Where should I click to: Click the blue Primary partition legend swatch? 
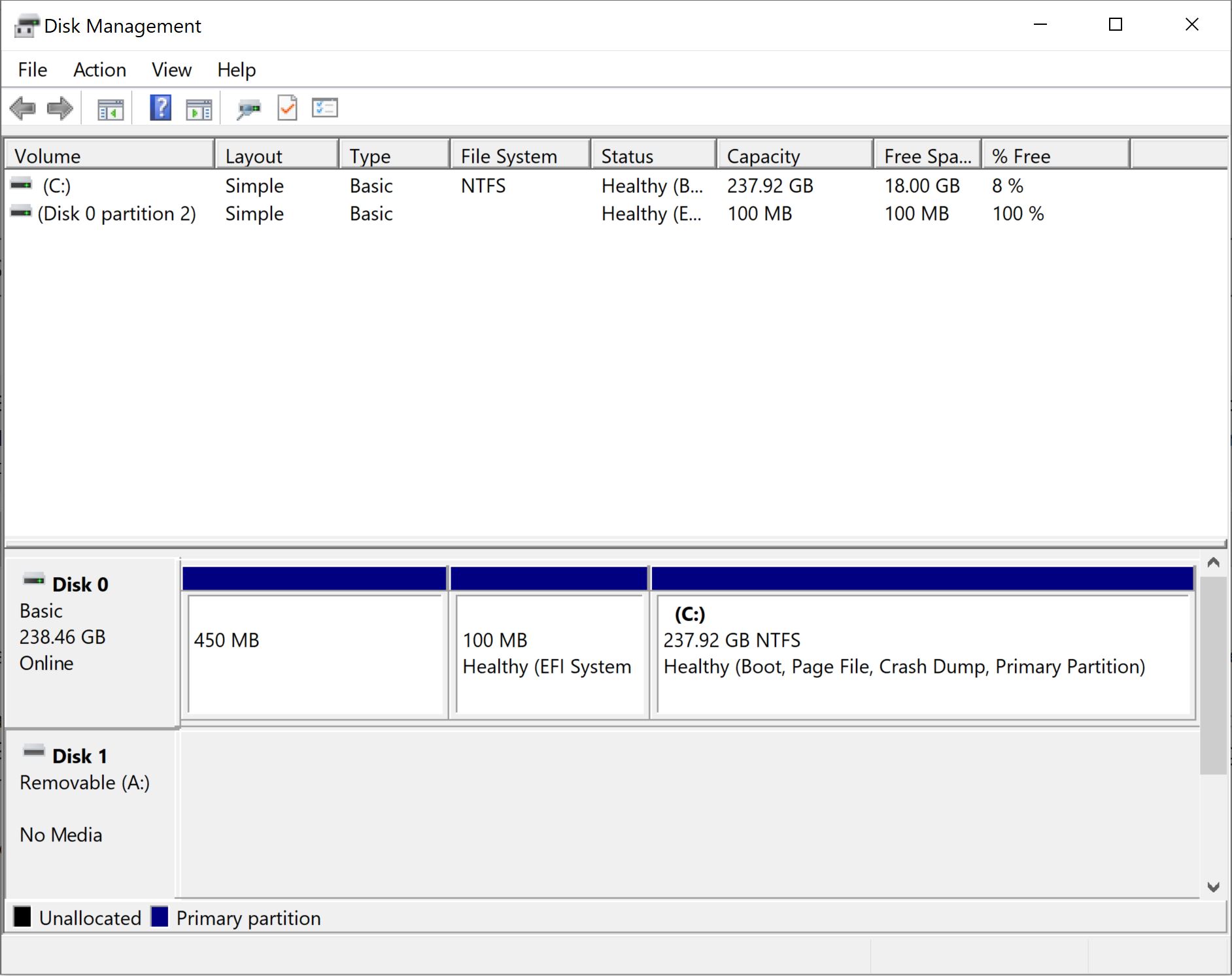click(x=160, y=917)
